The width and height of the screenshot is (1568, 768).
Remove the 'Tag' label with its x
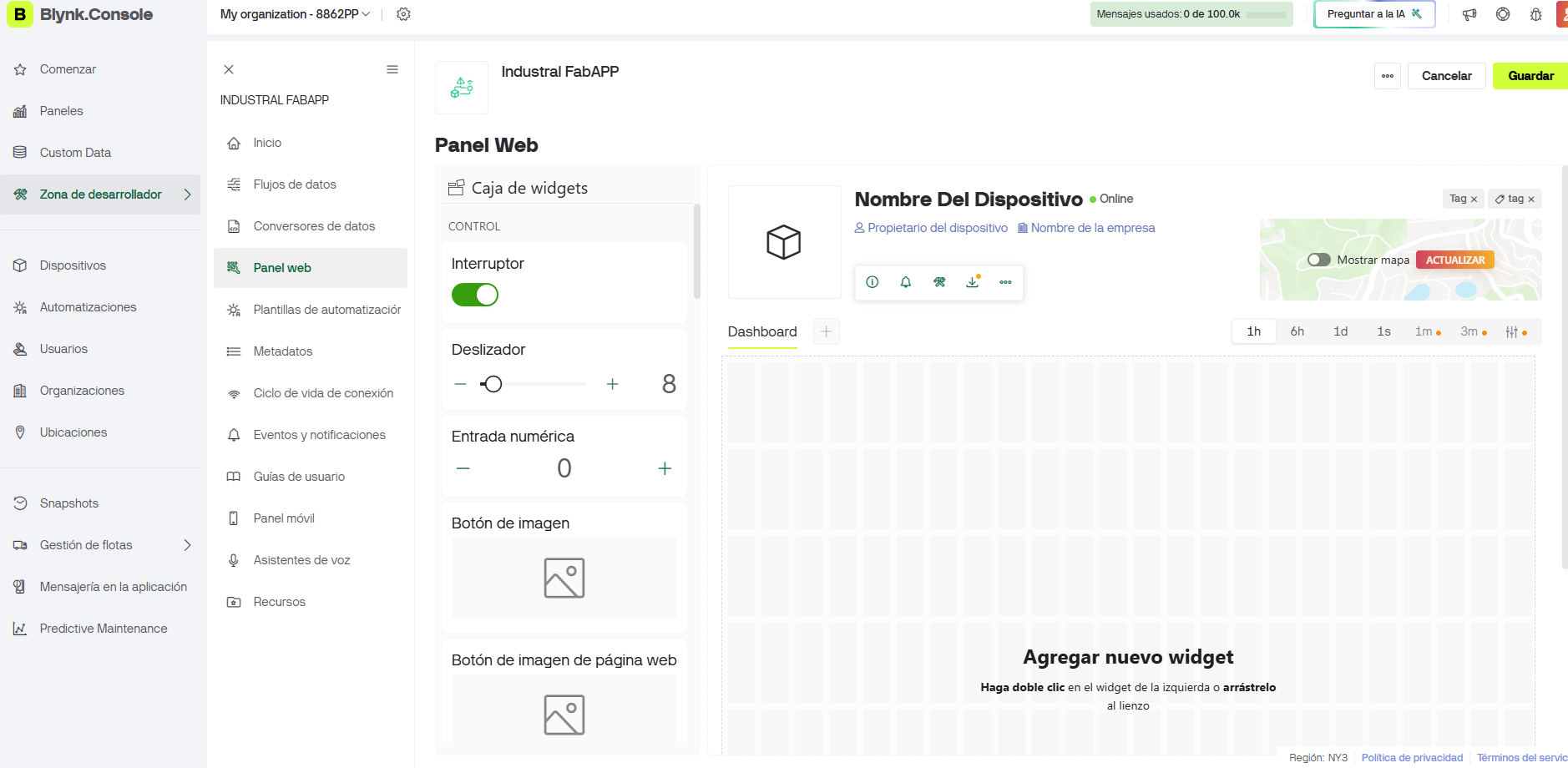(1474, 199)
